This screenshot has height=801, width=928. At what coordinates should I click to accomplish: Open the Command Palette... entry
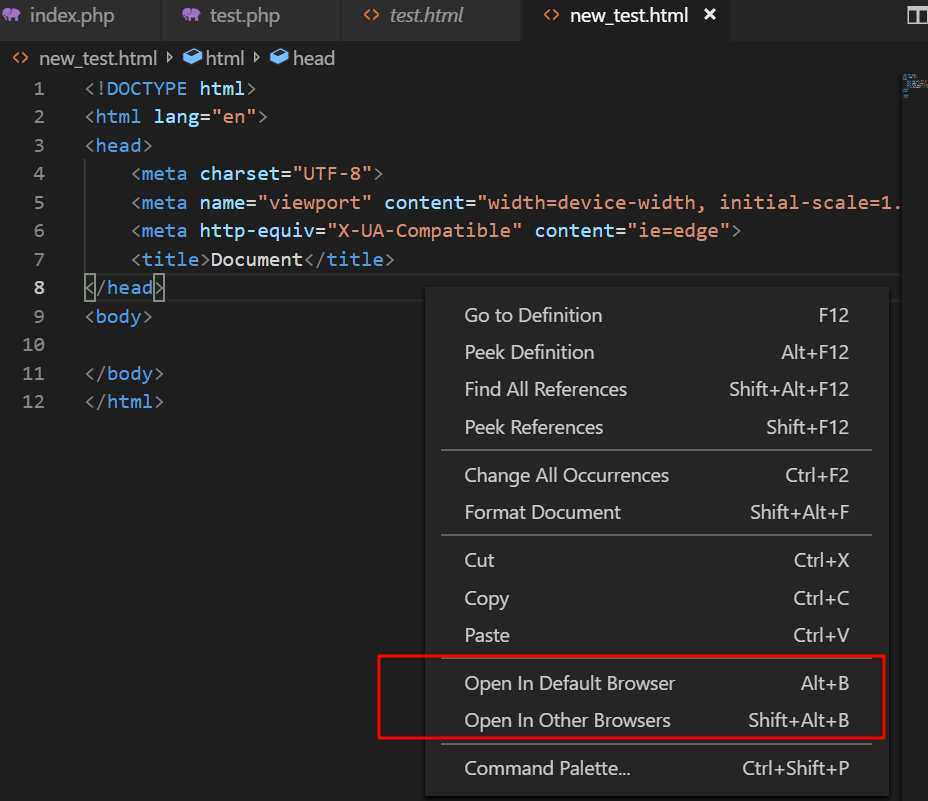tap(656, 768)
